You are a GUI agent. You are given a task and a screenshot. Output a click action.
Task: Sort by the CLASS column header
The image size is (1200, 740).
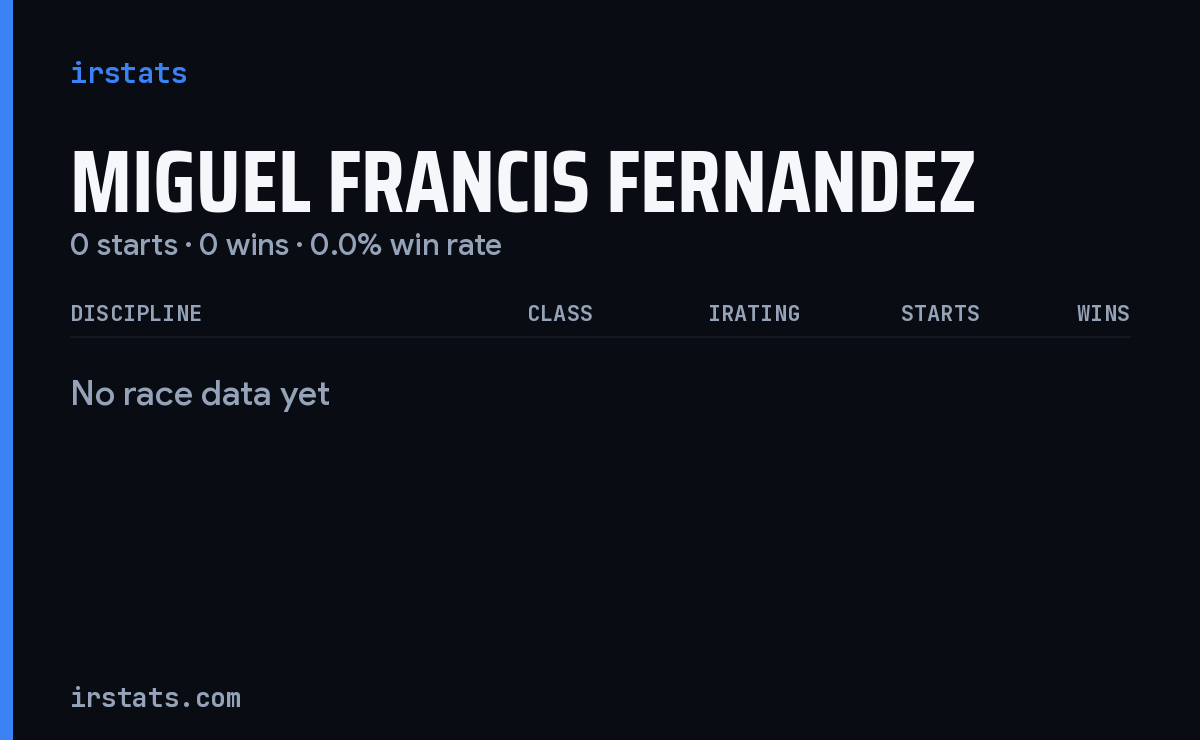(560, 314)
